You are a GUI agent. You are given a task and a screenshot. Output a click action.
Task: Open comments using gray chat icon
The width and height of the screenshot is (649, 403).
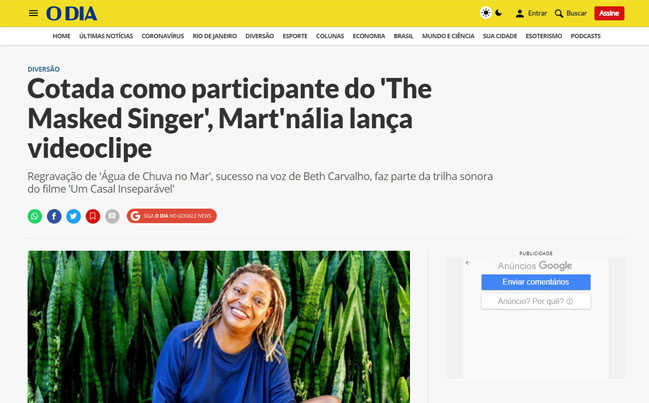point(112,216)
